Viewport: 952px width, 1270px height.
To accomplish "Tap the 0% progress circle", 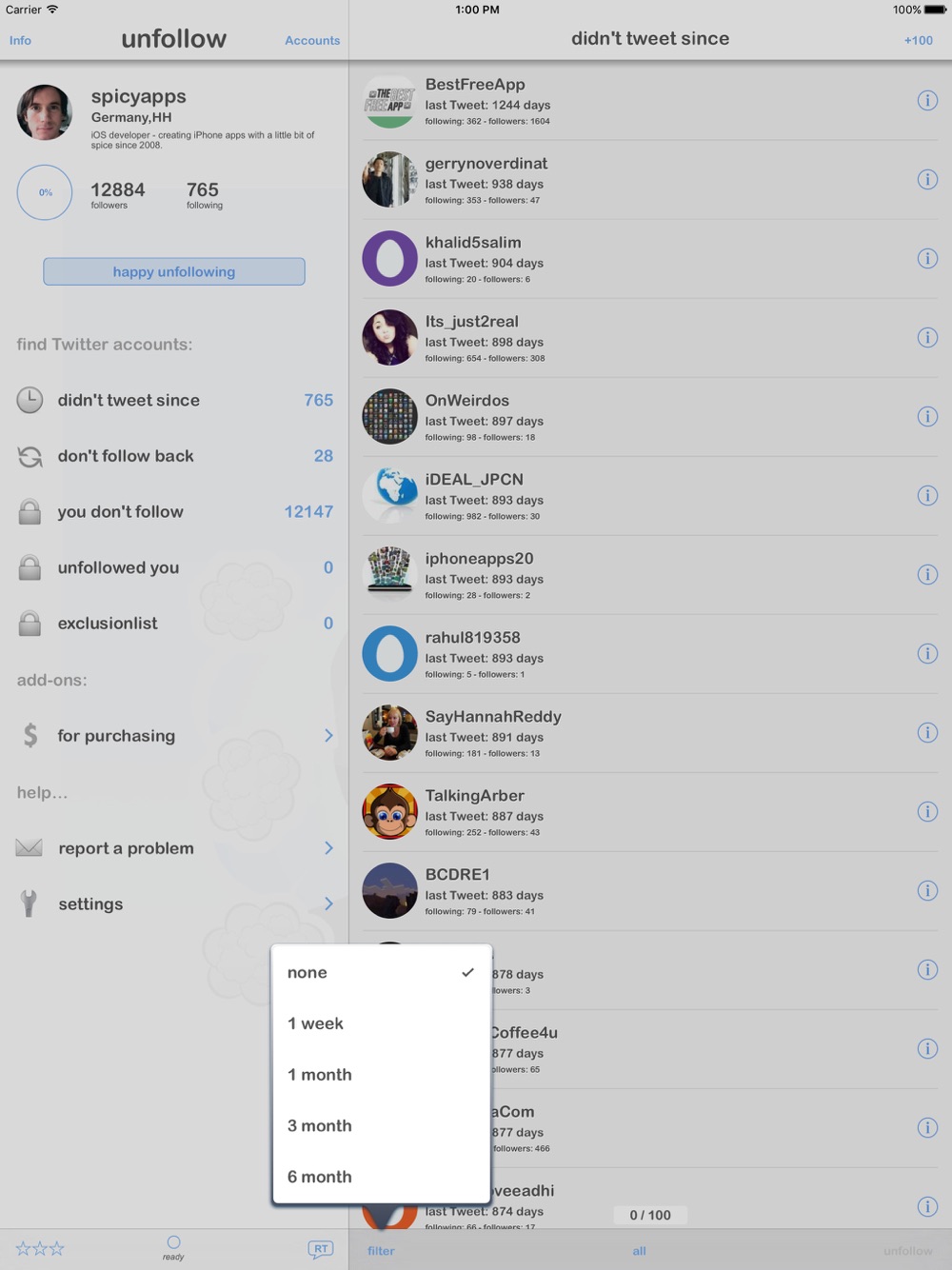I will coord(45,192).
